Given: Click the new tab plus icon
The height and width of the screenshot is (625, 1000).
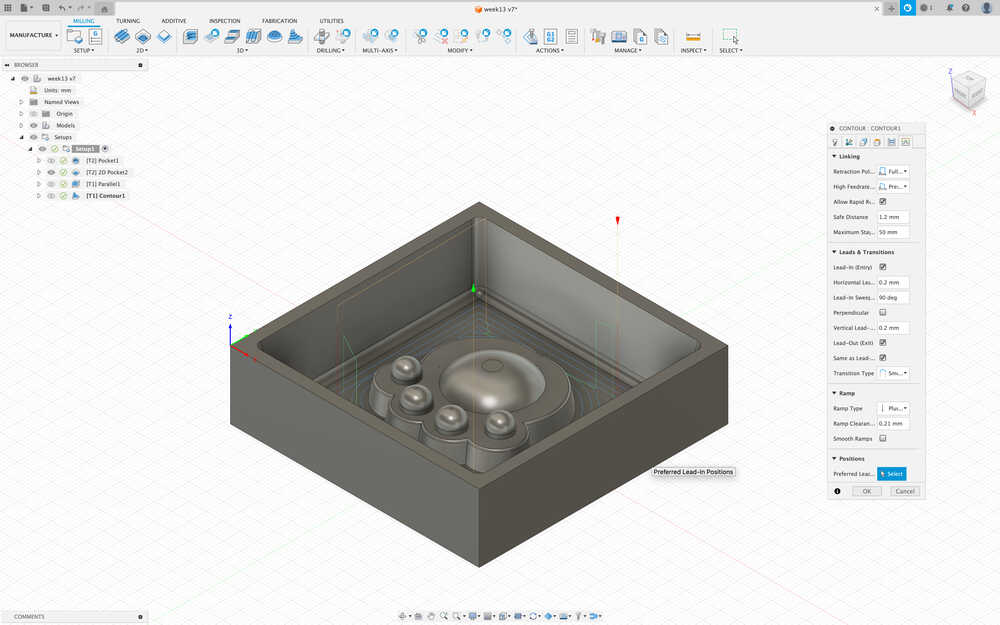Looking at the screenshot, I should [892, 8].
